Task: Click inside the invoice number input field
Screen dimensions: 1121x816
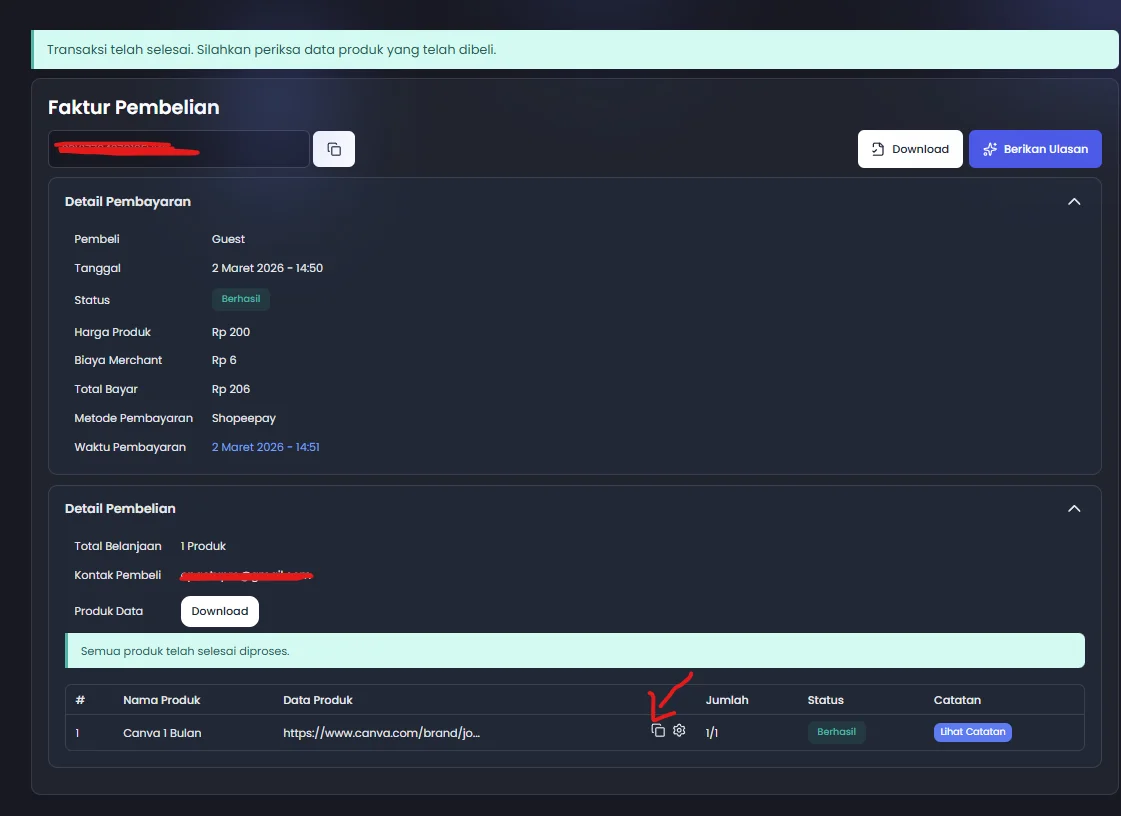Action: (x=178, y=148)
